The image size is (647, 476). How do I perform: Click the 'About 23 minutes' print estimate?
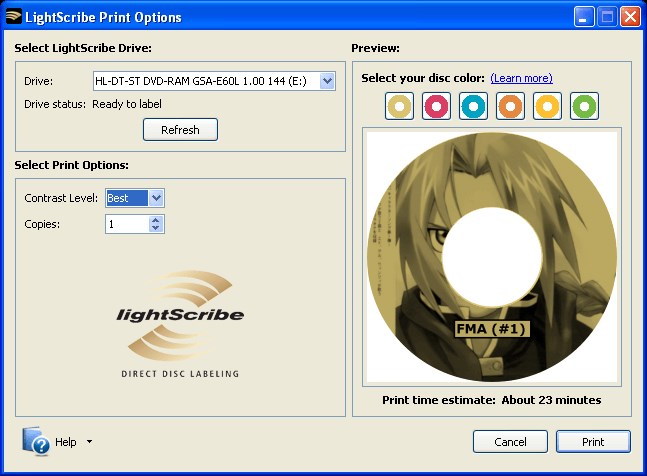point(551,400)
